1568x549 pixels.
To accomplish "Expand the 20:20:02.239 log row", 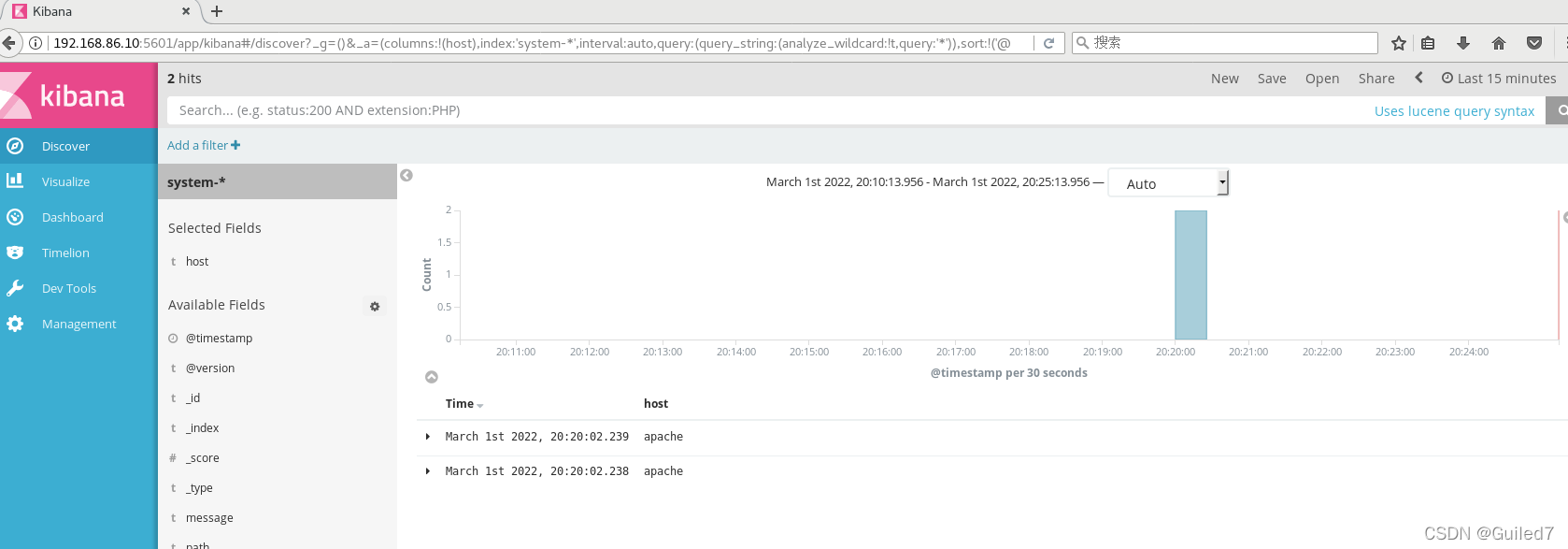I will [428, 437].
